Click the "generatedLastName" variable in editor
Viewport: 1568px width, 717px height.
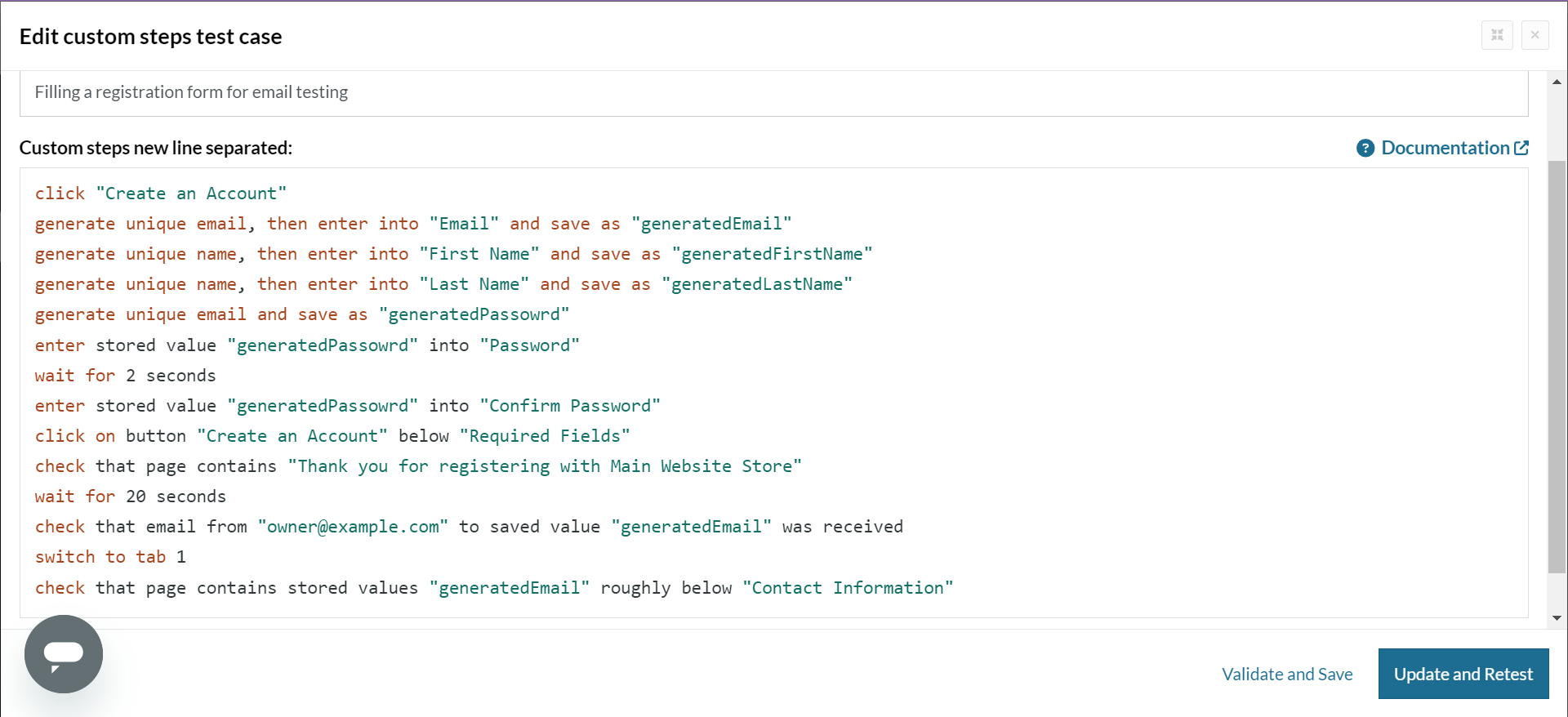click(x=757, y=284)
